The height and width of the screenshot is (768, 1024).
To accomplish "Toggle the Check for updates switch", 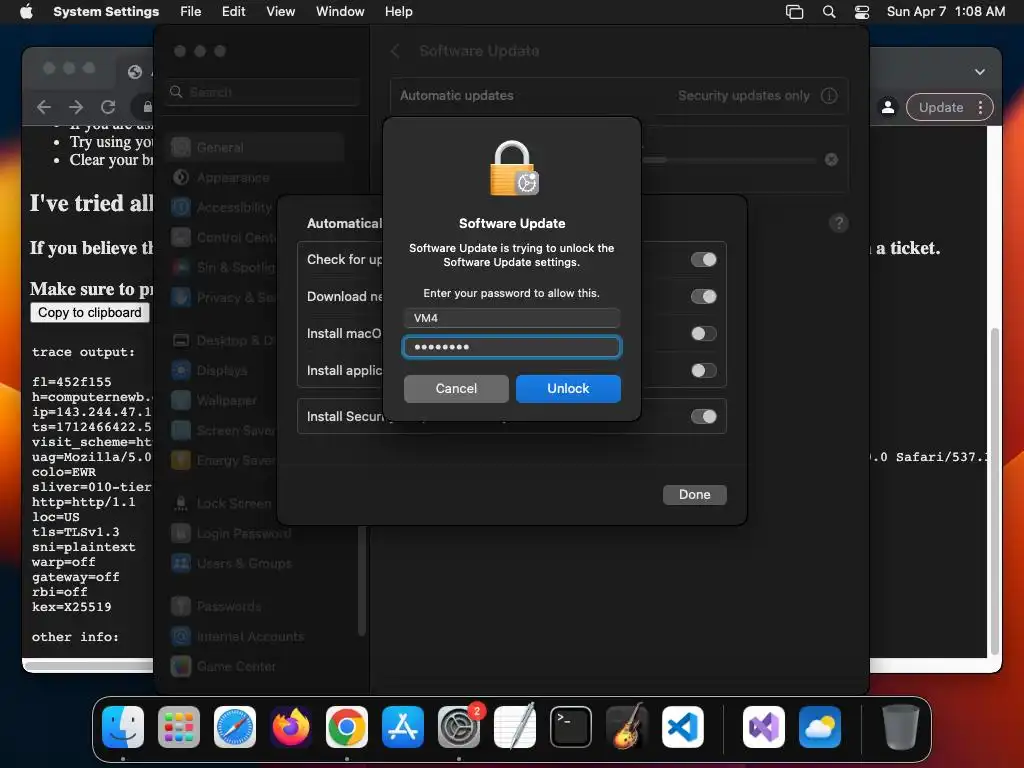I will (703, 260).
